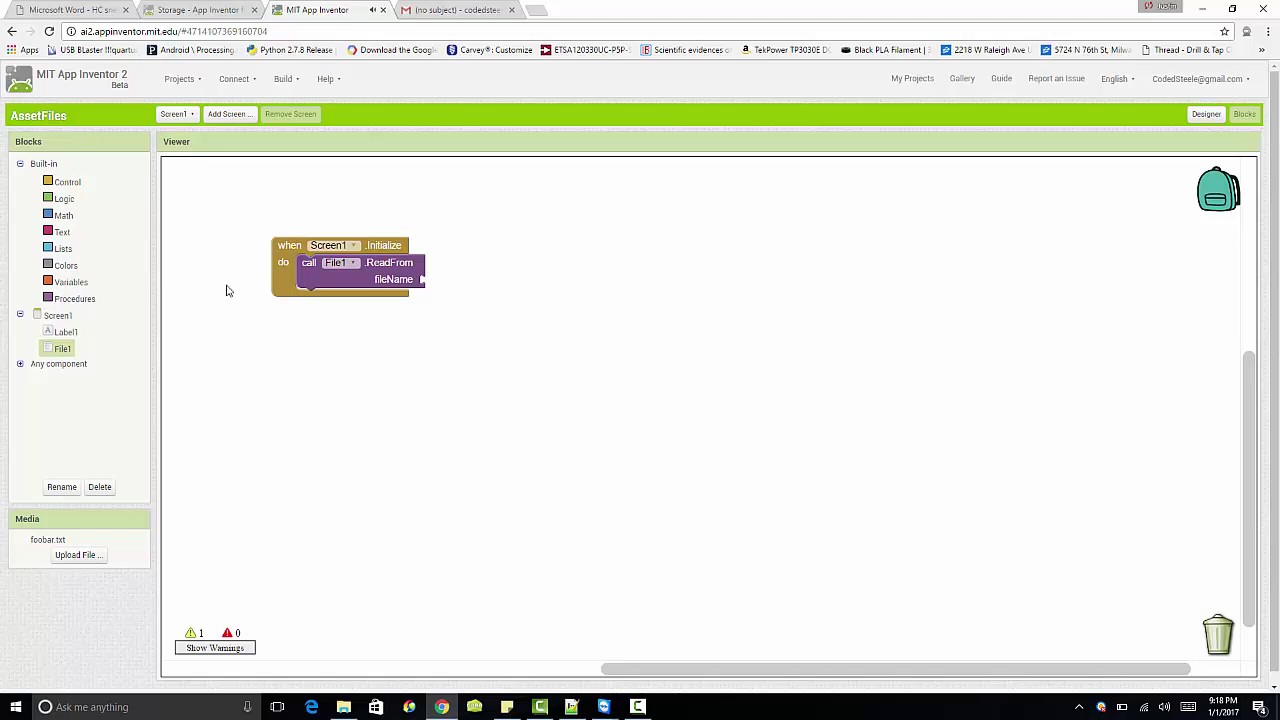
Task: Reload the page
Action: pyautogui.click(x=48, y=31)
